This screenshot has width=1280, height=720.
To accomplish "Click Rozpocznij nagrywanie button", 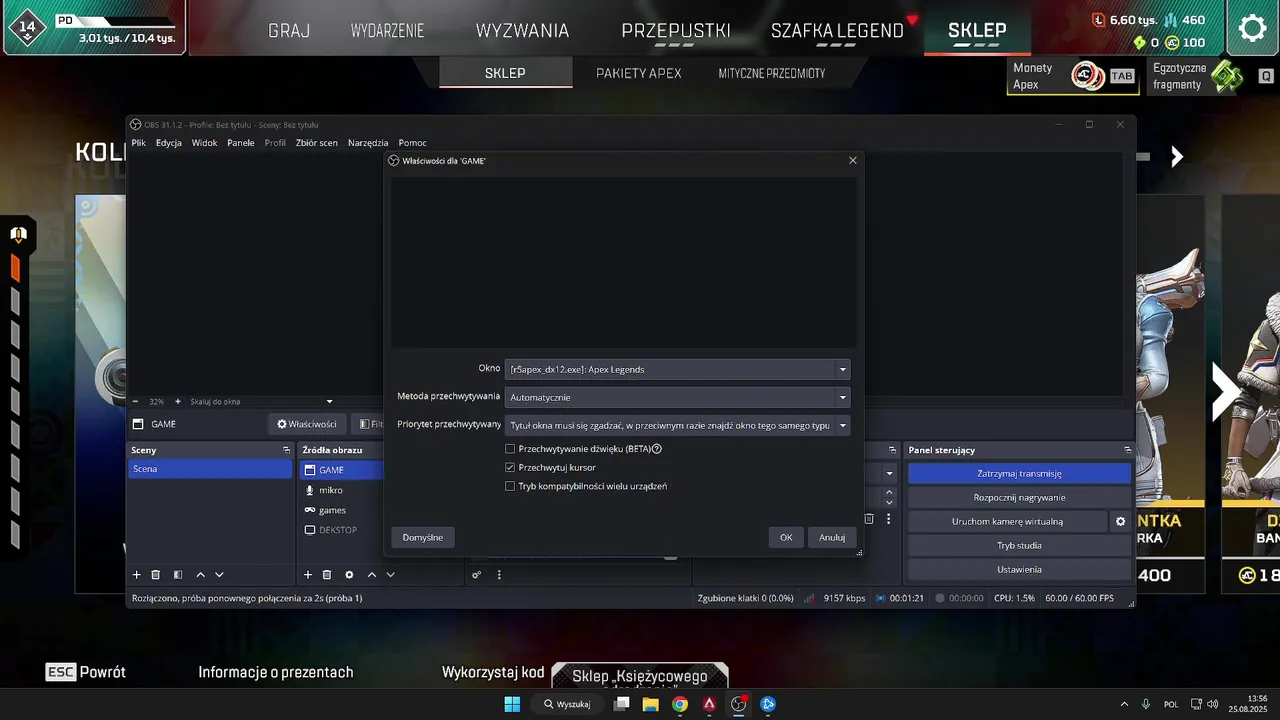I will point(1019,497).
